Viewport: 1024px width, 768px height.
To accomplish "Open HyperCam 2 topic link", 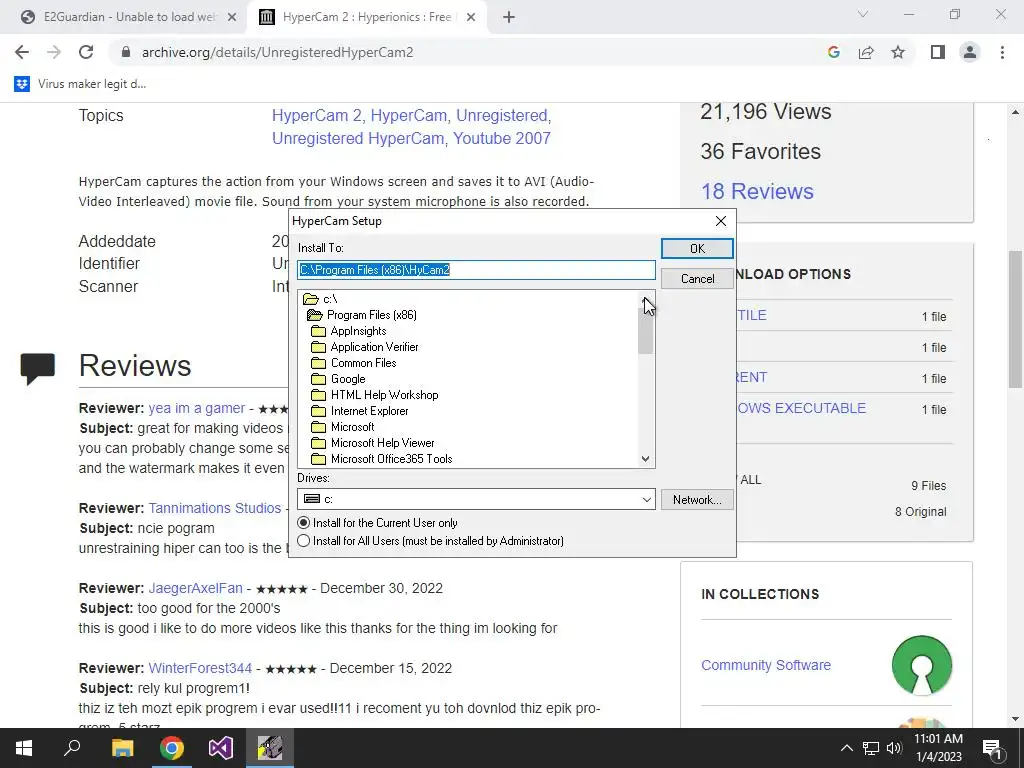I will pyautogui.click(x=317, y=116).
